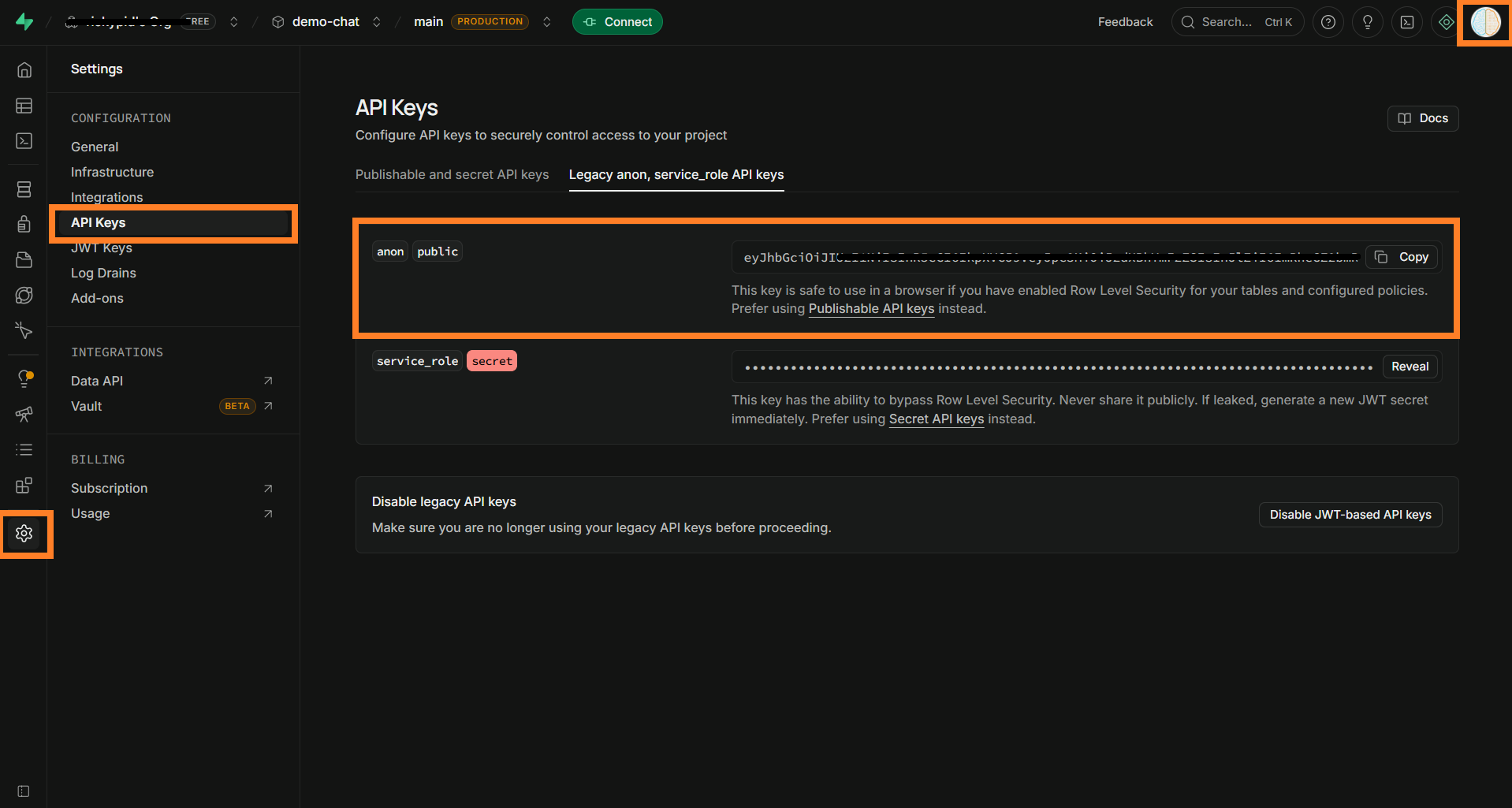Toggle the sidebar collapse icon at bottom
The width and height of the screenshot is (1512, 808).
[x=24, y=791]
